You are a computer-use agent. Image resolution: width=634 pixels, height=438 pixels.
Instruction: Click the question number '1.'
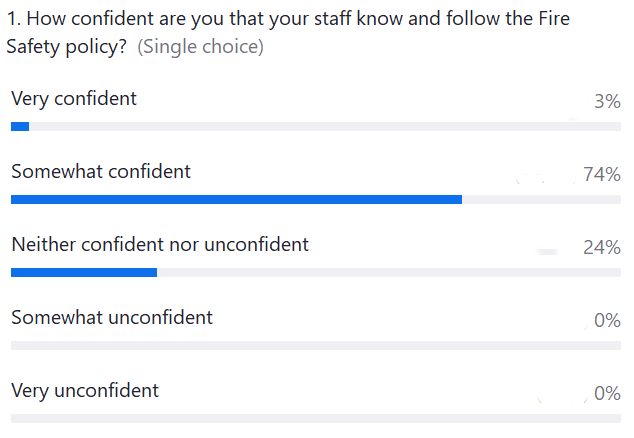click(14, 19)
